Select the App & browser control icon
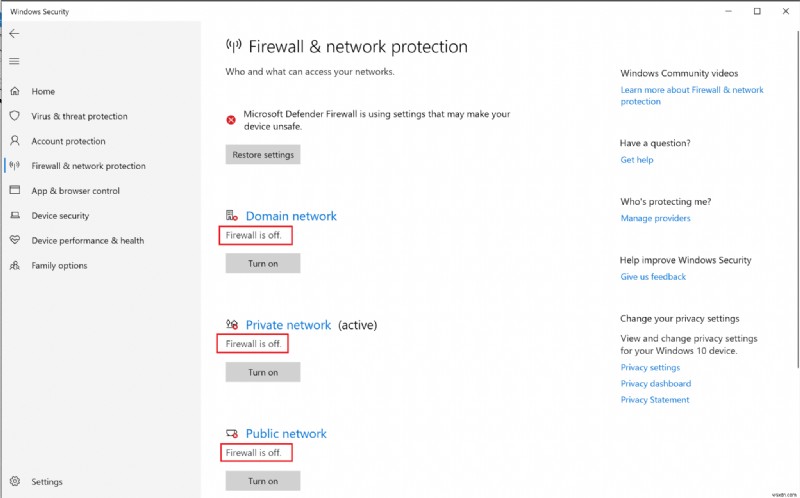 [x=14, y=191]
